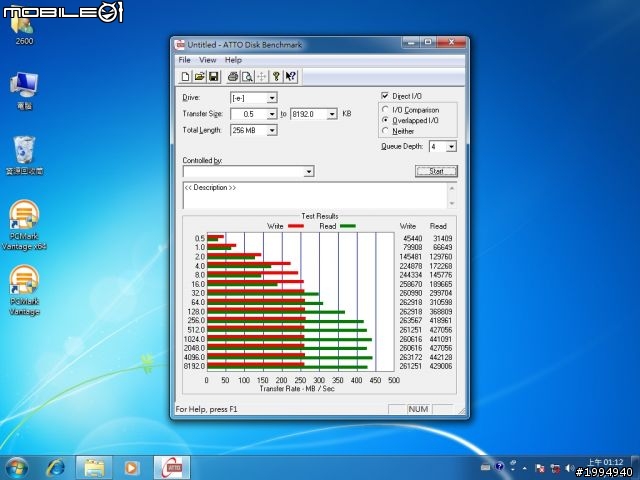Open the Windows Start orb
The height and width of the screenshot is (480, 640).
click(x=16, y=467)
